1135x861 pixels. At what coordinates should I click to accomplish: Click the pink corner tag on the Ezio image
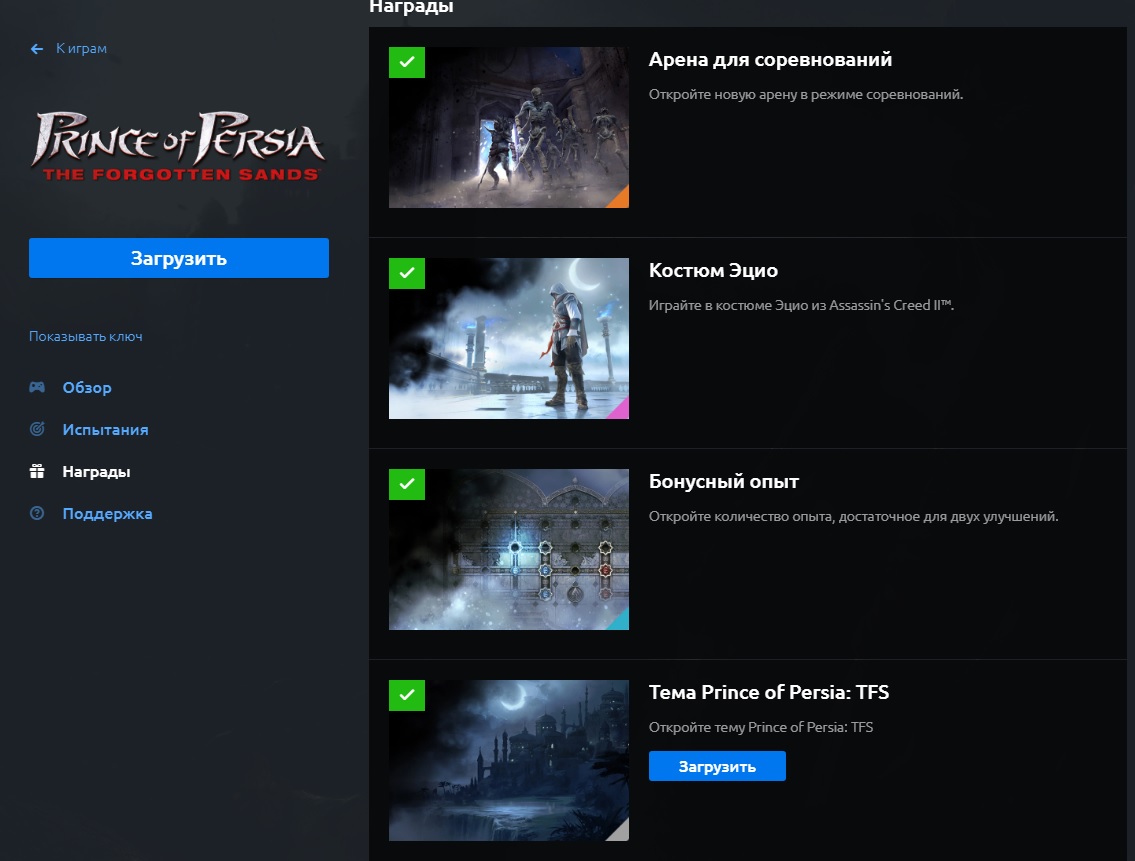click(620, 410)
